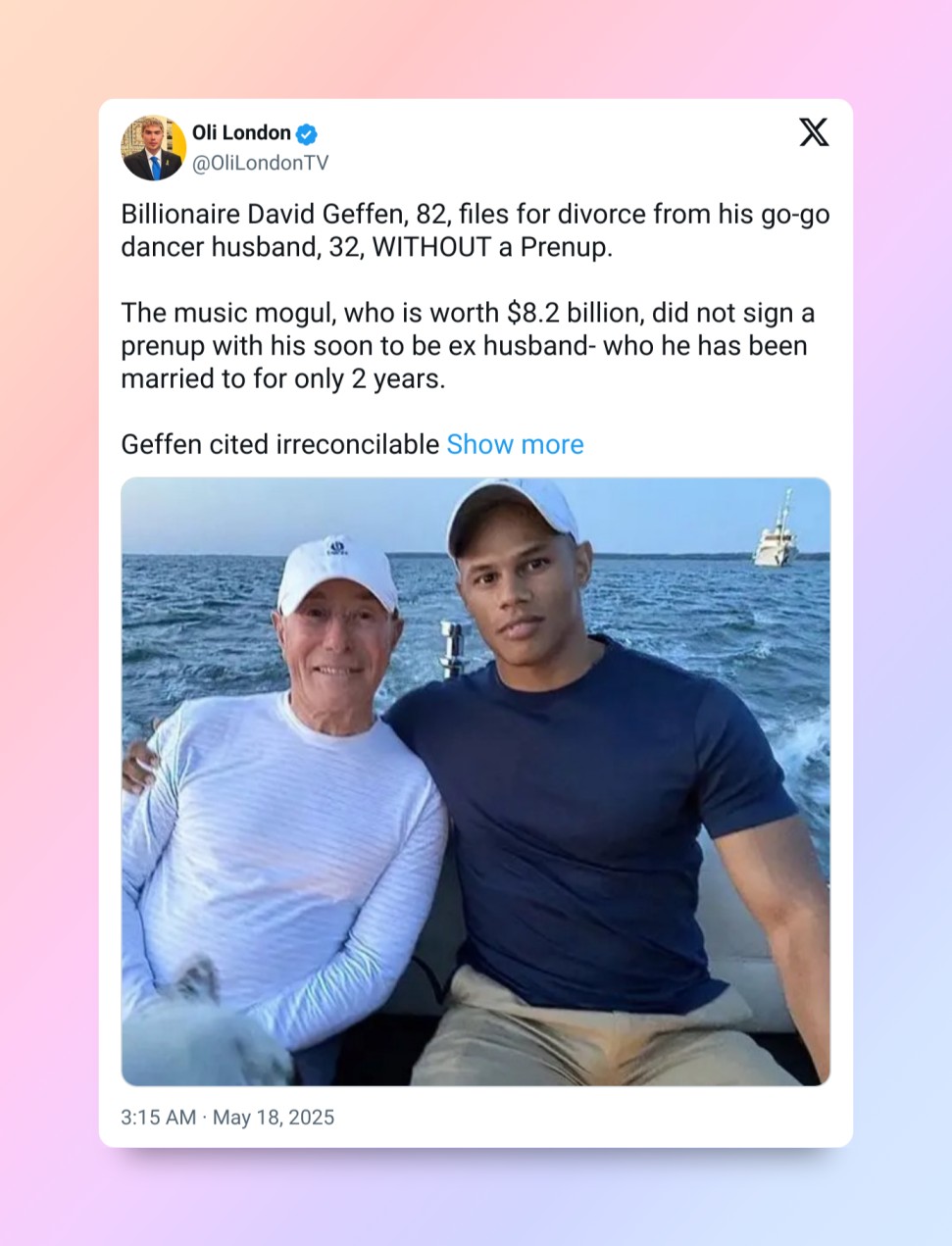Click the May 18, 2025 date

[x=274, y=1118]
